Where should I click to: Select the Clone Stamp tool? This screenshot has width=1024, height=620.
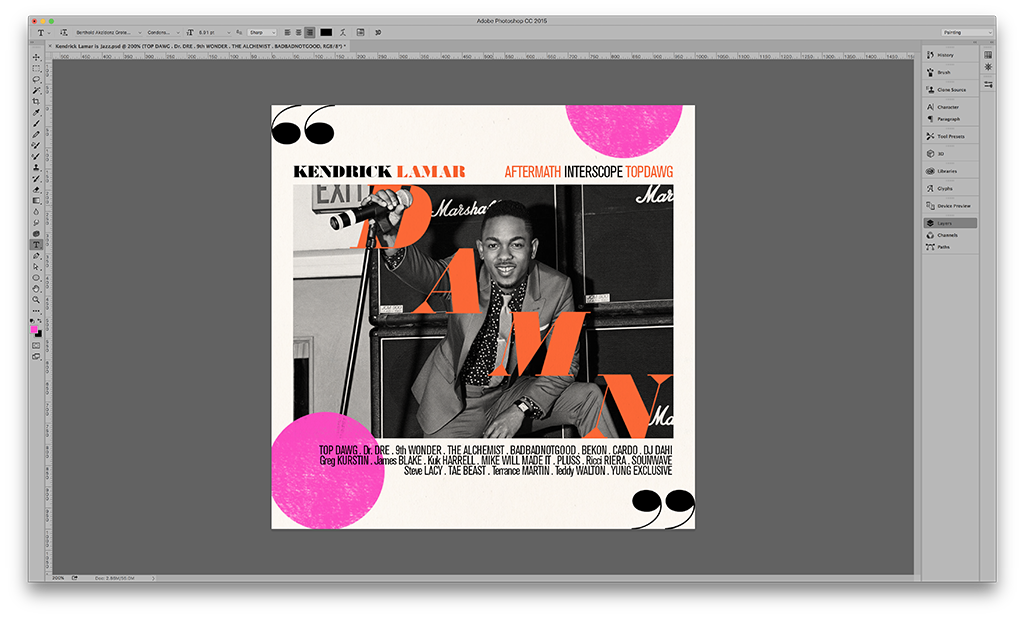coord(37,167)
